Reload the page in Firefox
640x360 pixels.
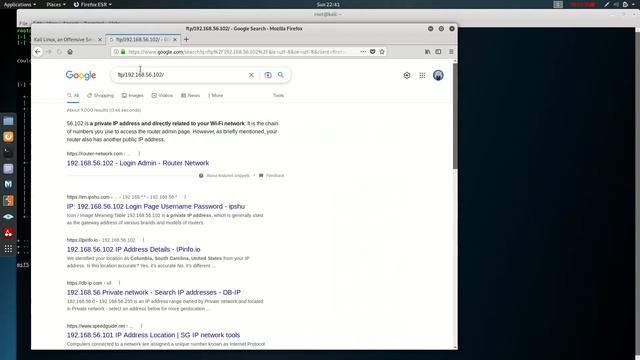point(60,52)
